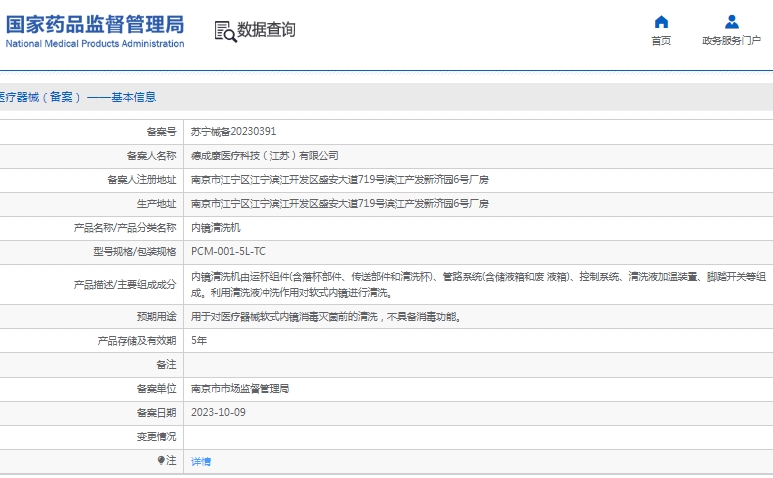The image size is (773, 478).
Task: Click the 备案人注册地址 row label
Action: point(141,180)
